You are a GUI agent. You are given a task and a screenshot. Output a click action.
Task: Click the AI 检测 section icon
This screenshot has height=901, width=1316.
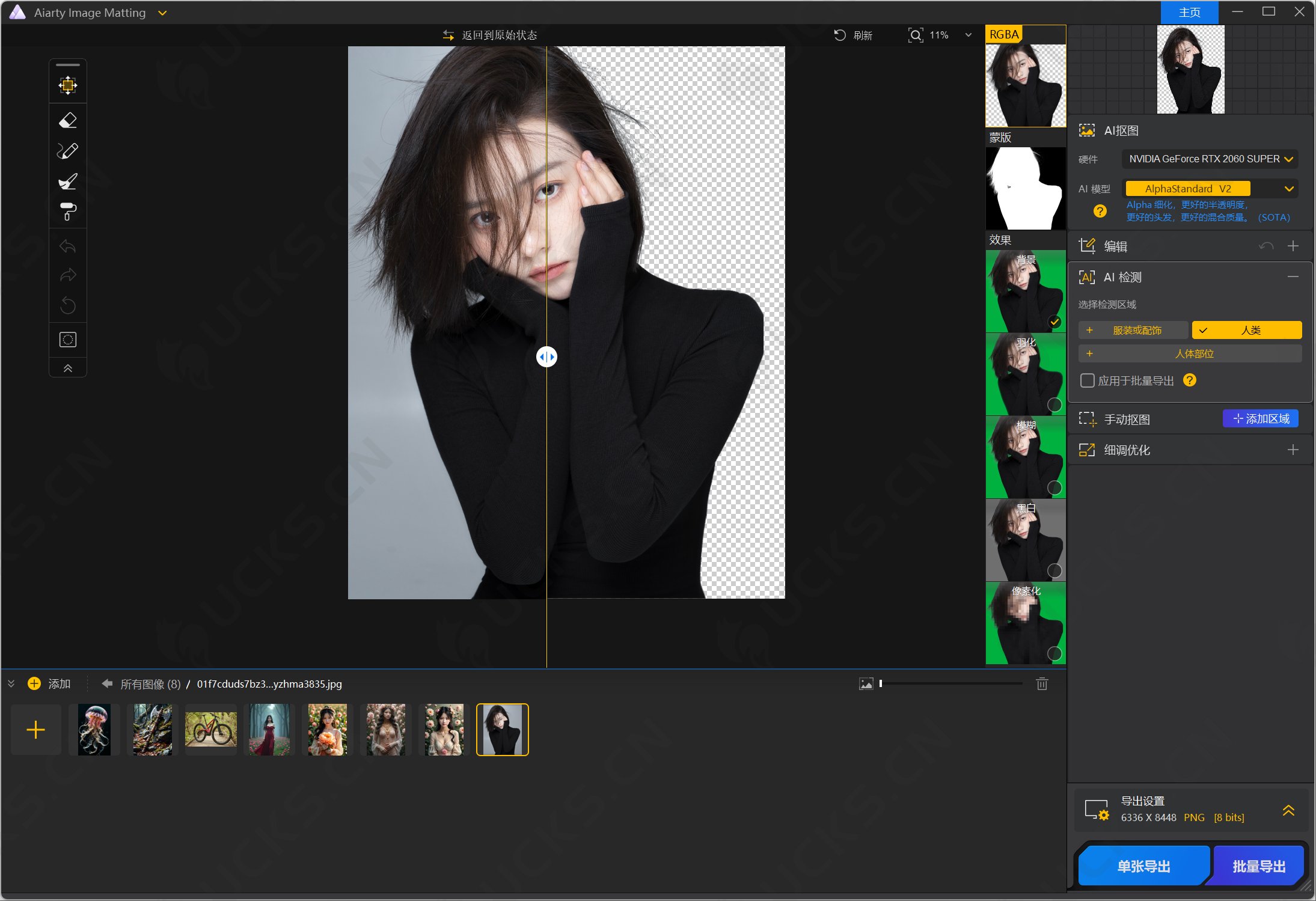pyautogui.click(x=1087, y=277)
